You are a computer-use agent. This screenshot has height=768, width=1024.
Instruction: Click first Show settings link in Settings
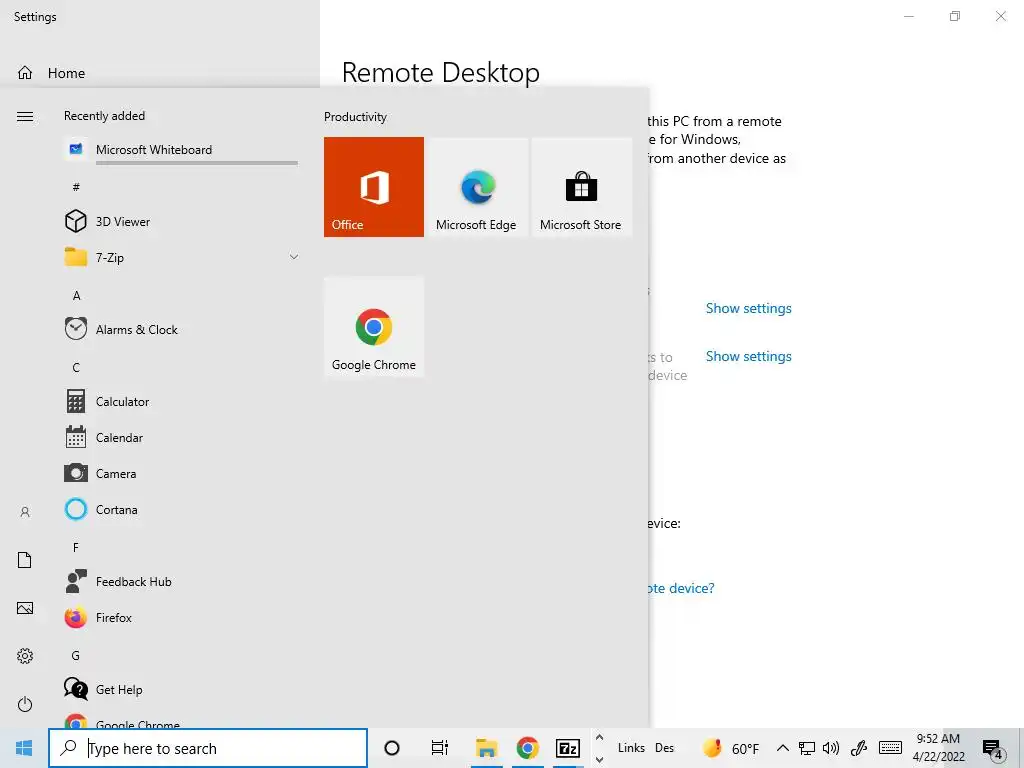[748, 308]
